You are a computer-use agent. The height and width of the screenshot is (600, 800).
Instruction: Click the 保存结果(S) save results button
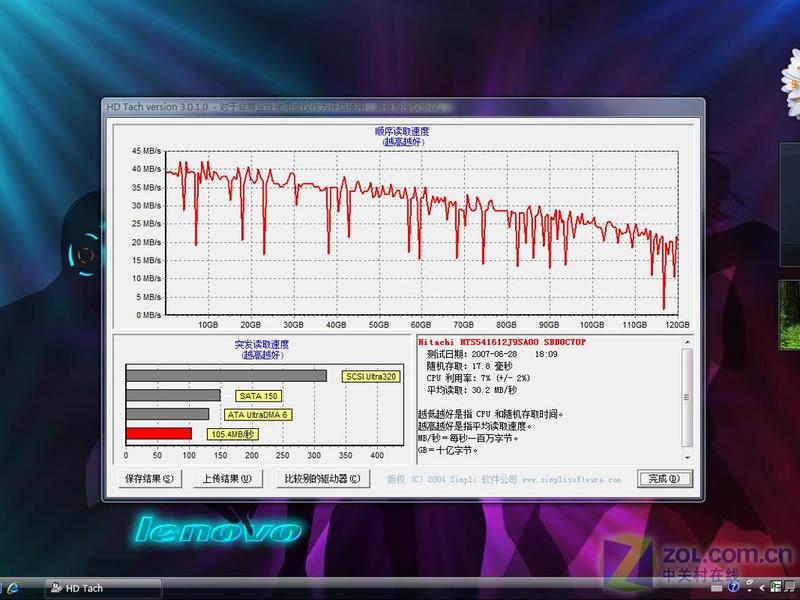point(149,479)
